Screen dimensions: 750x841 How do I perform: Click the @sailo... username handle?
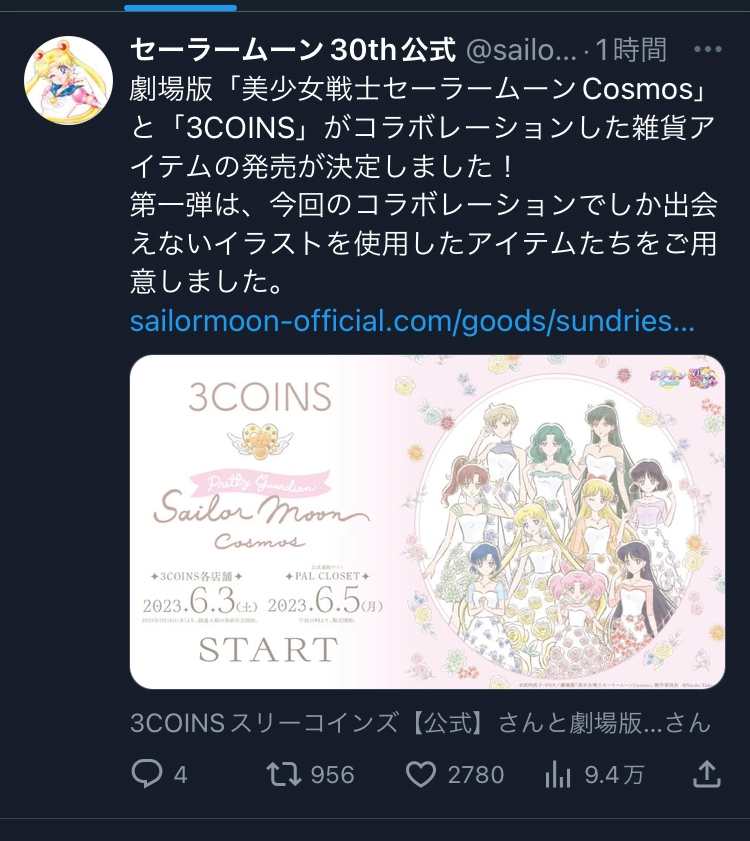pyautogui.click(x=521, y=50)
